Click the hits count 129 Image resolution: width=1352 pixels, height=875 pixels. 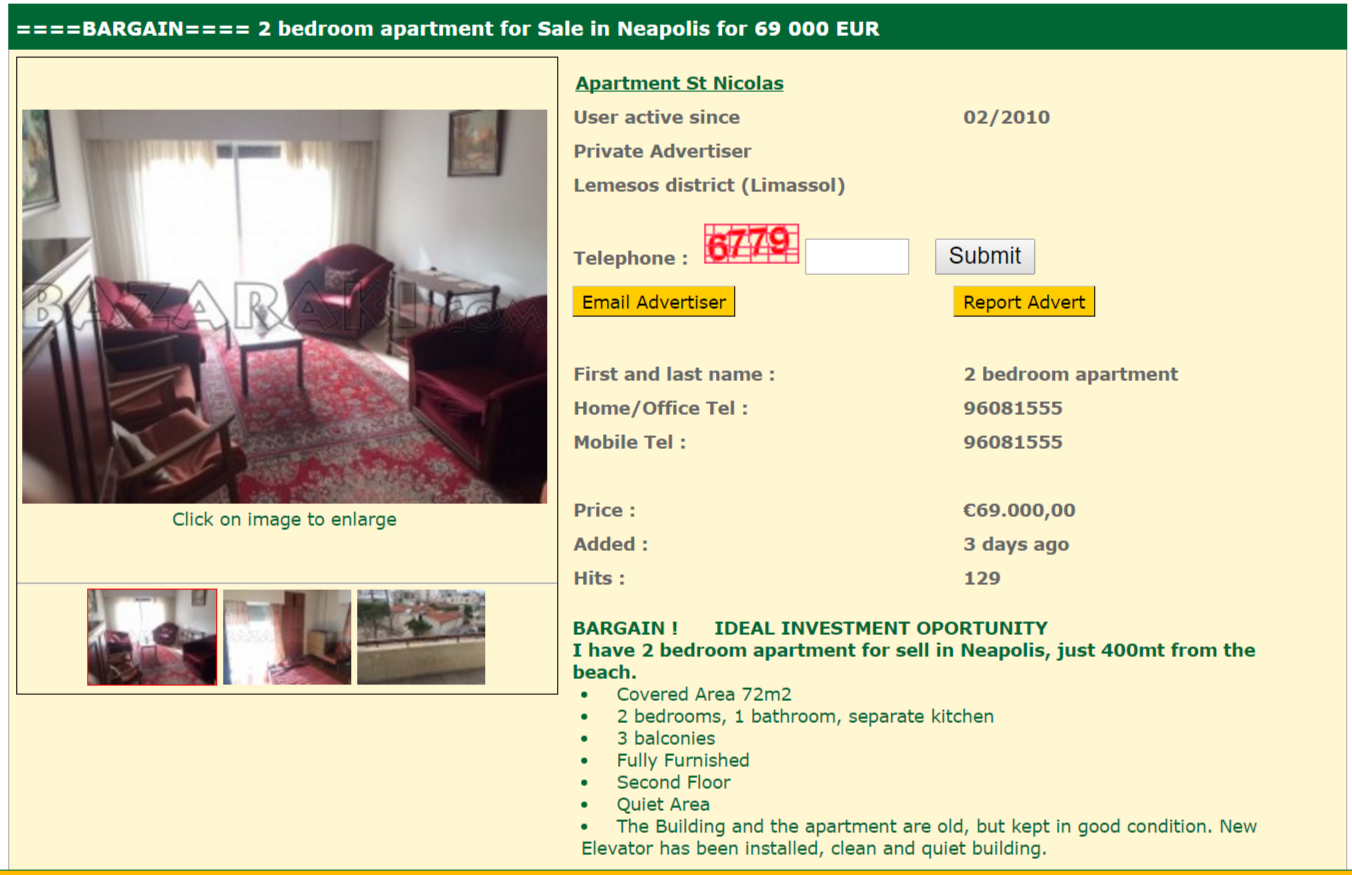[x=982, y=578]
